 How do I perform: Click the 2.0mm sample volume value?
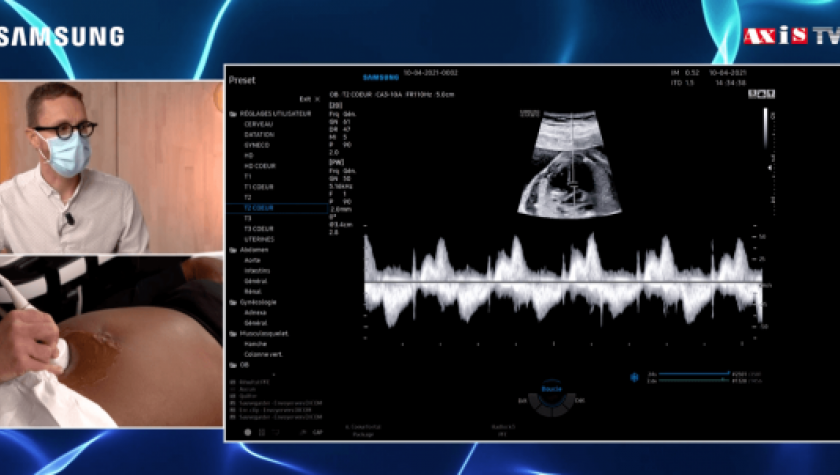click(341, 209)
